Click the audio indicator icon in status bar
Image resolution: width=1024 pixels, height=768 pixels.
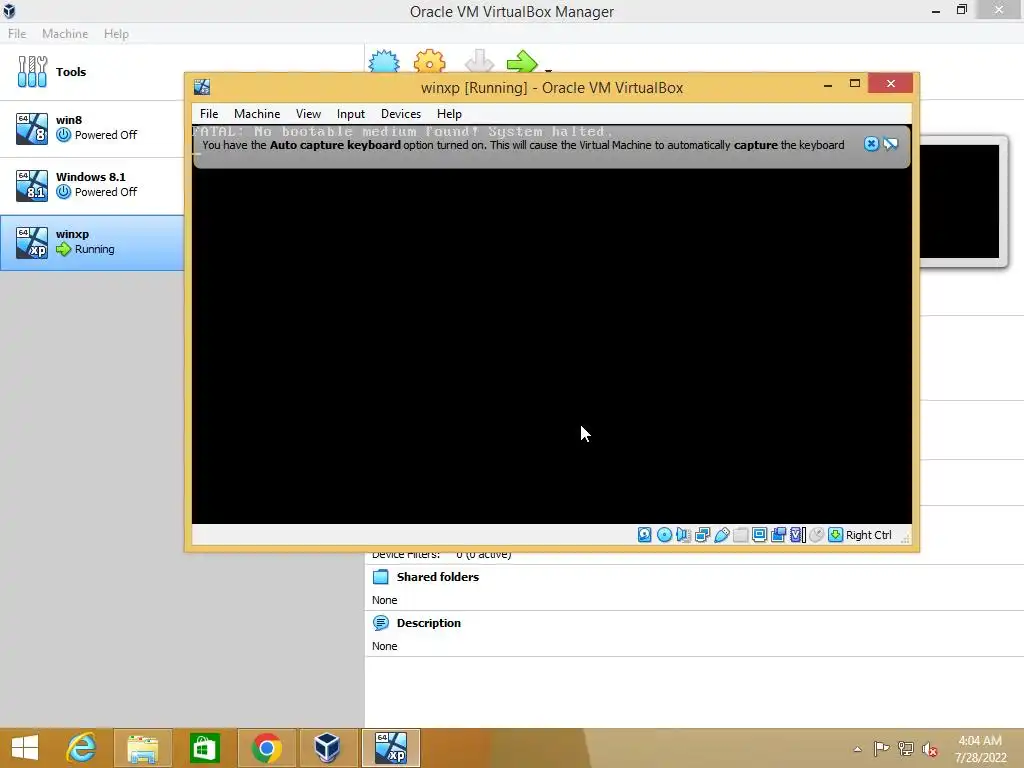(x=683, y=535)
